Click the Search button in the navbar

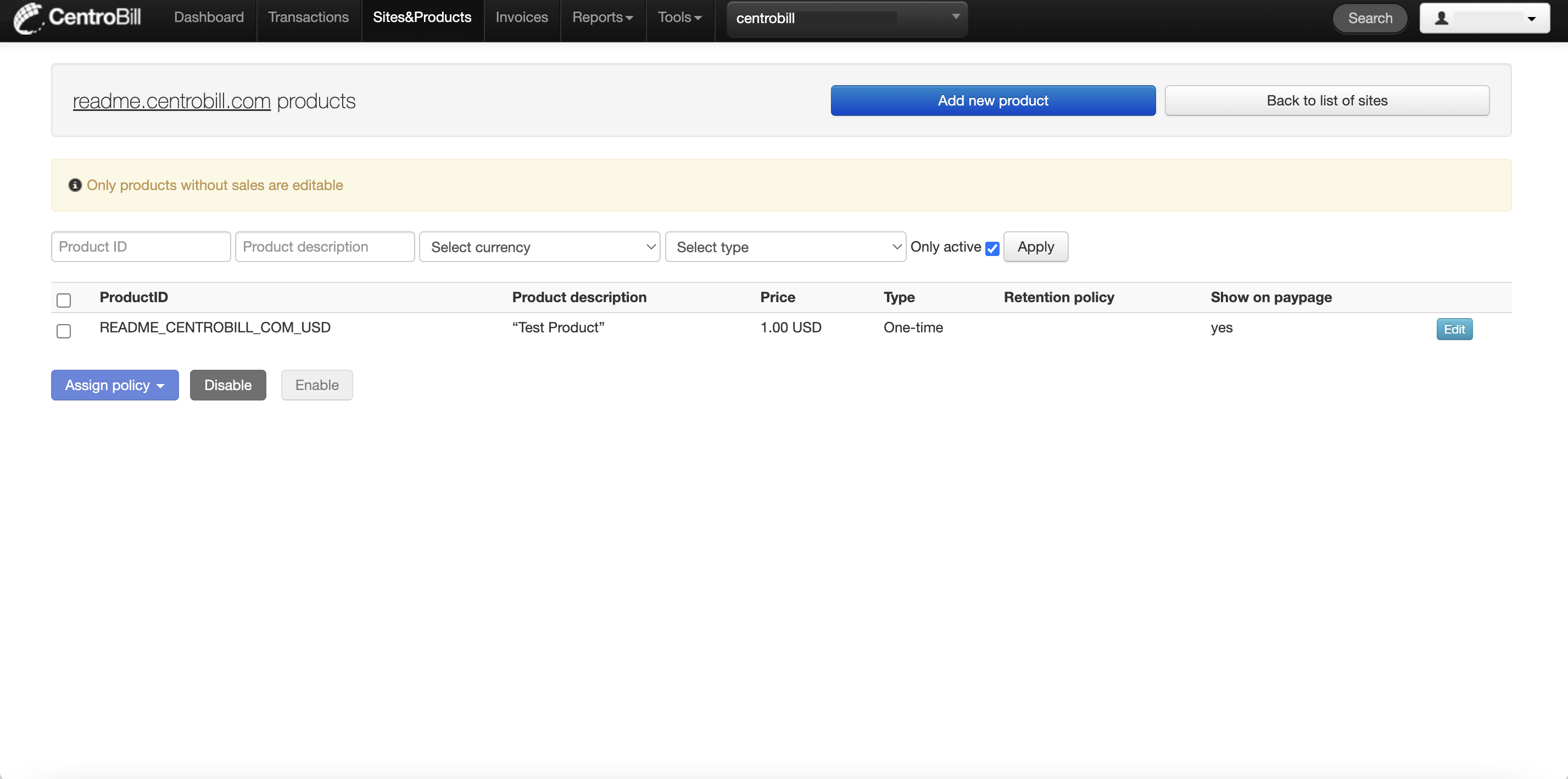[x=1370, y=18]
